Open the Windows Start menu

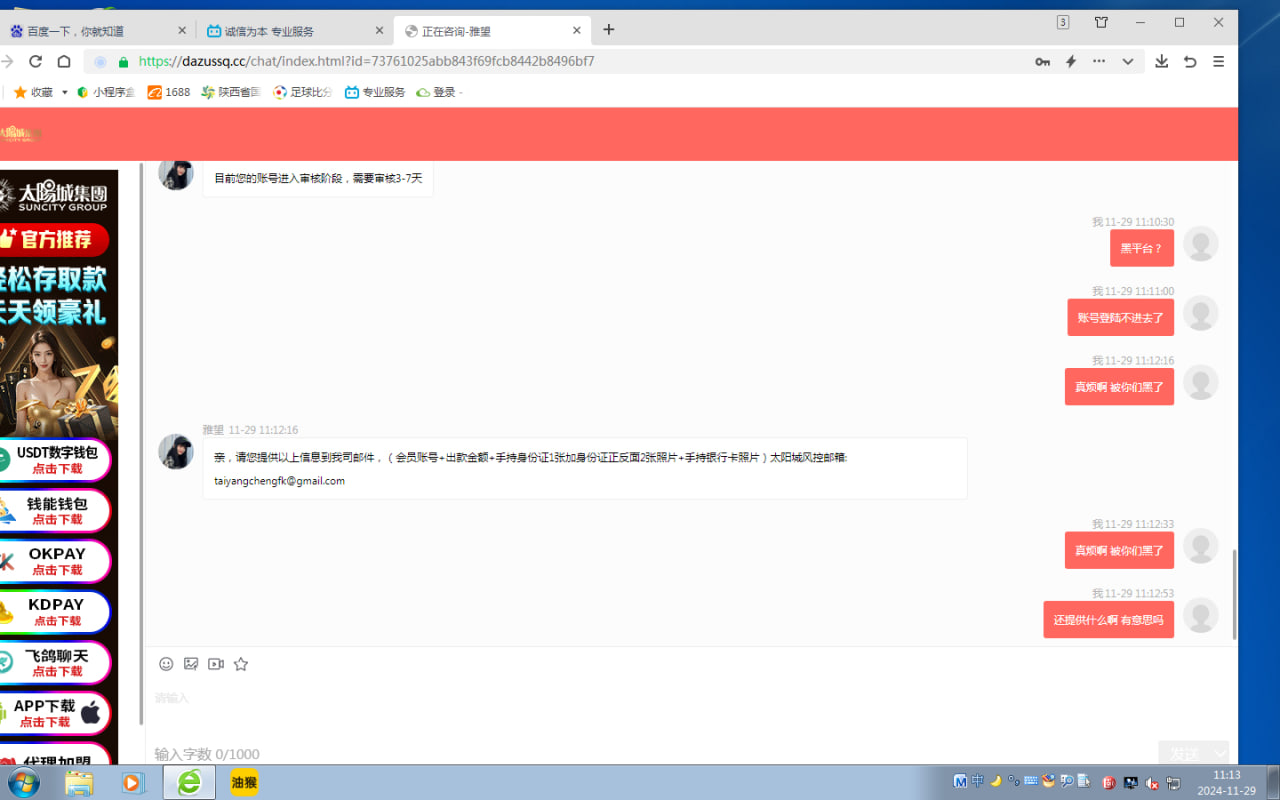22,783
